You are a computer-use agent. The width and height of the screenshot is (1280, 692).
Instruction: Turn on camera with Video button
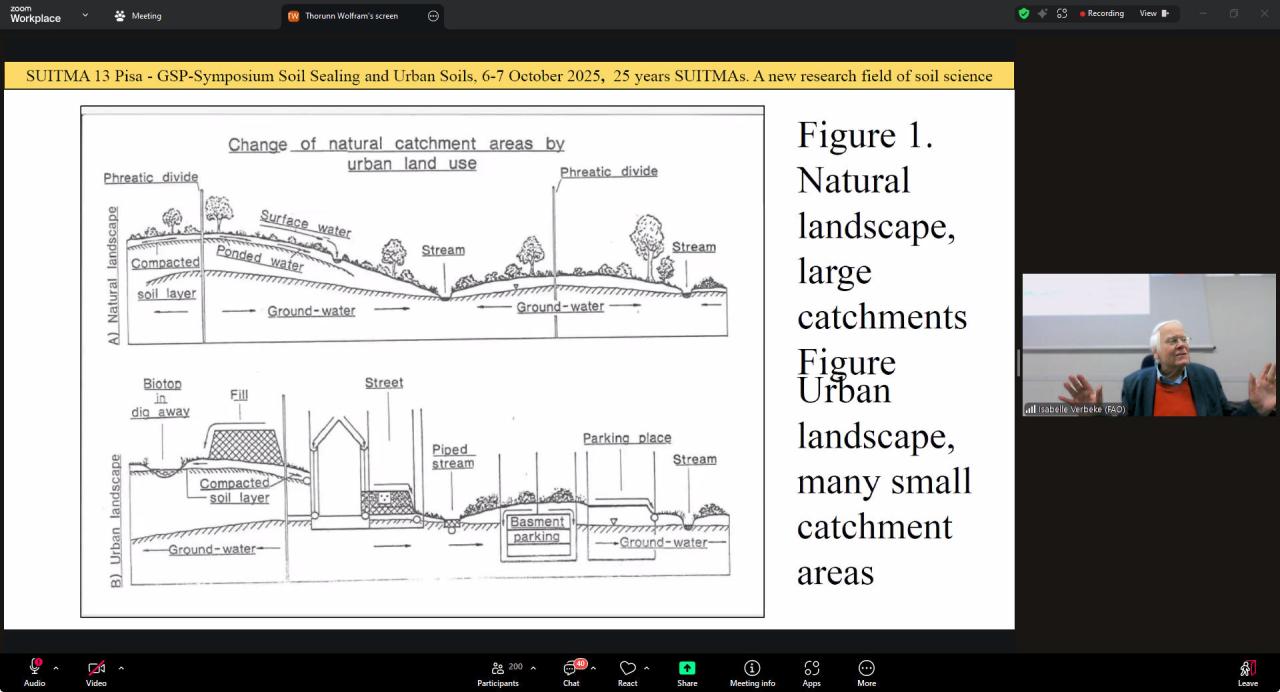pos(96,672)
